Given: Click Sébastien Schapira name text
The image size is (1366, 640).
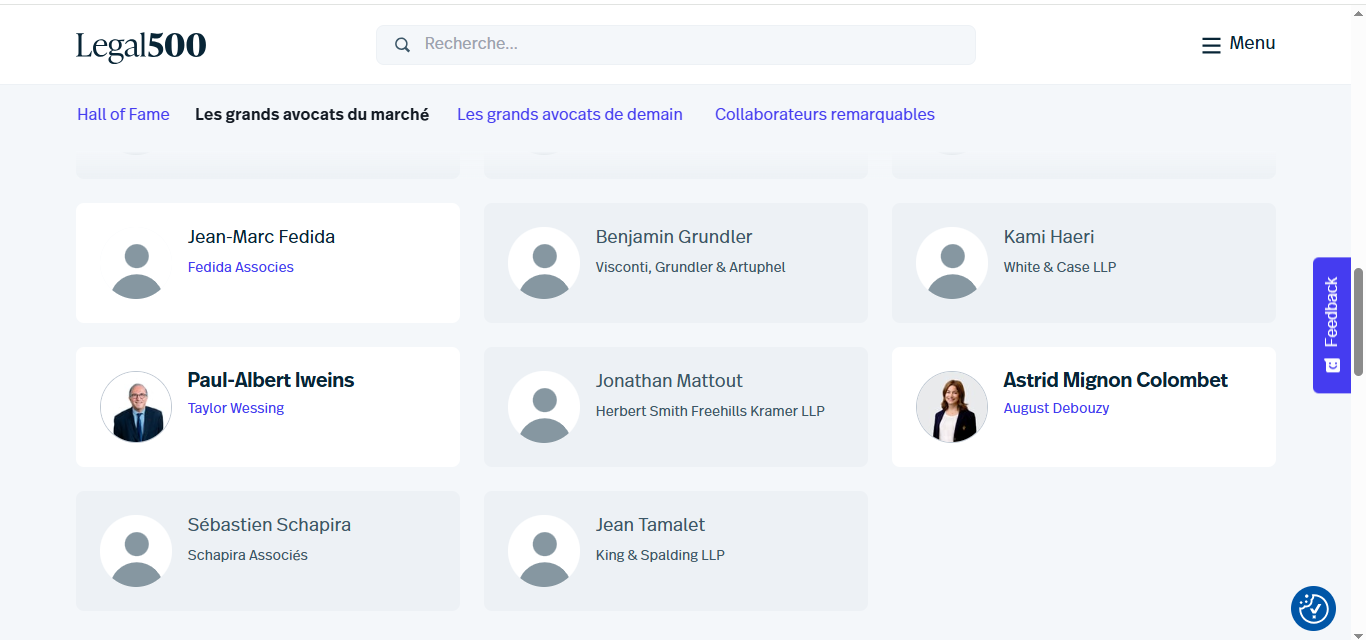Looking at the screenshot, I should (x=269, y=525).
